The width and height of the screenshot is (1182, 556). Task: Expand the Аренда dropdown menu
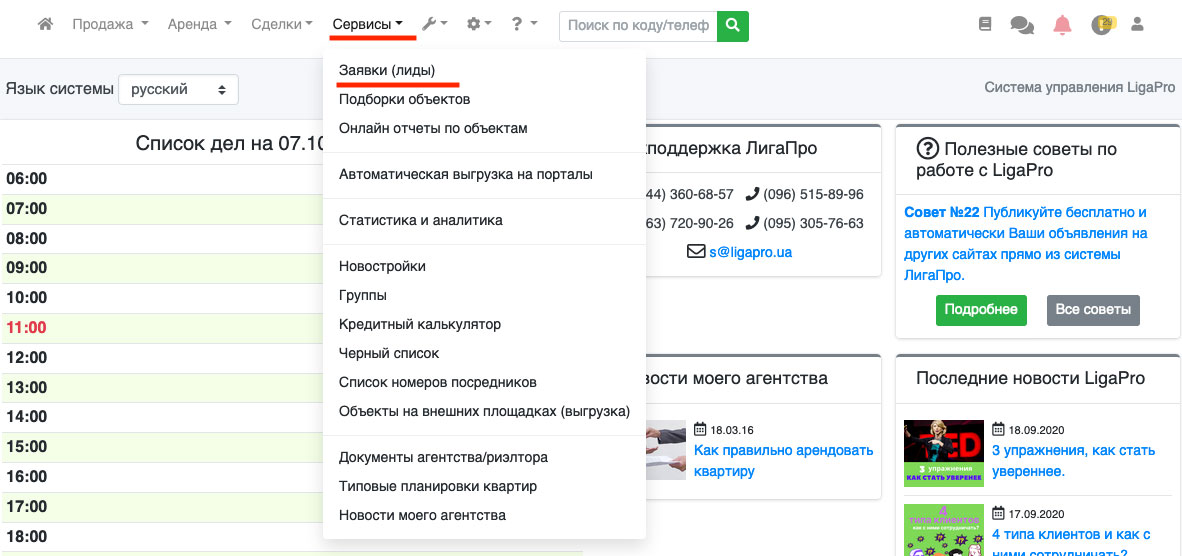(x=199, y=25)
